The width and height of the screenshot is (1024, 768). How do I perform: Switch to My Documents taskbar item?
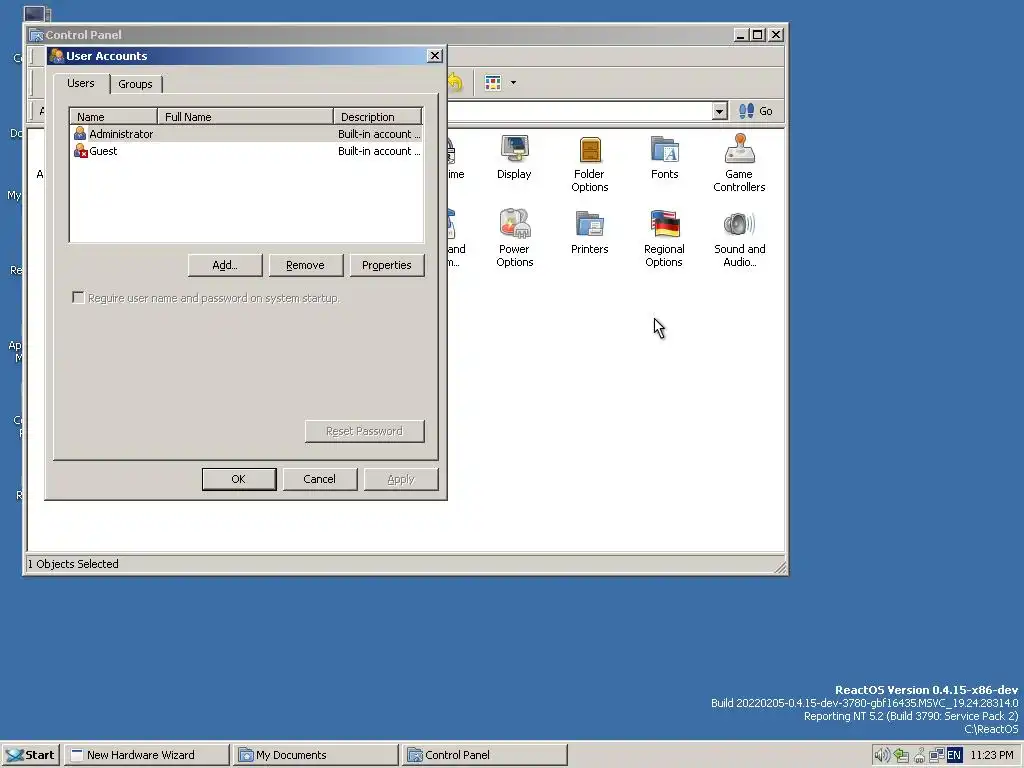coord(315,755)
